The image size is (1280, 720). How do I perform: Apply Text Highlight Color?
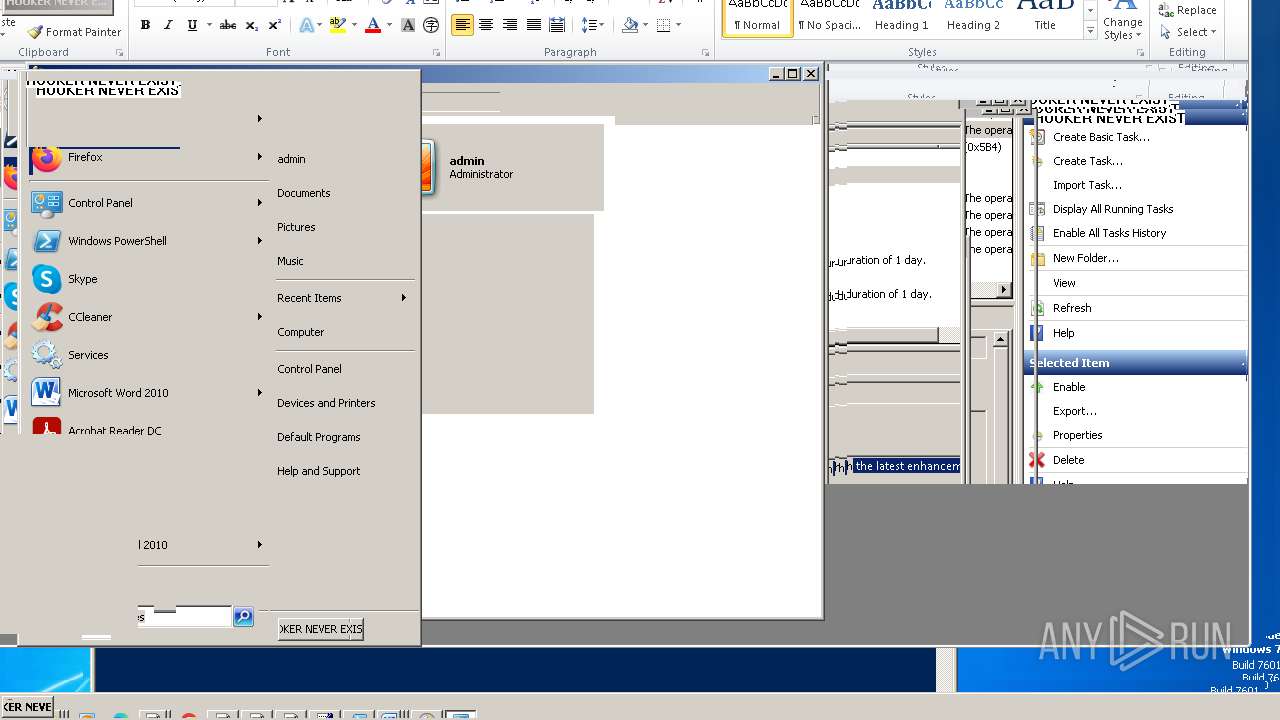338,25
